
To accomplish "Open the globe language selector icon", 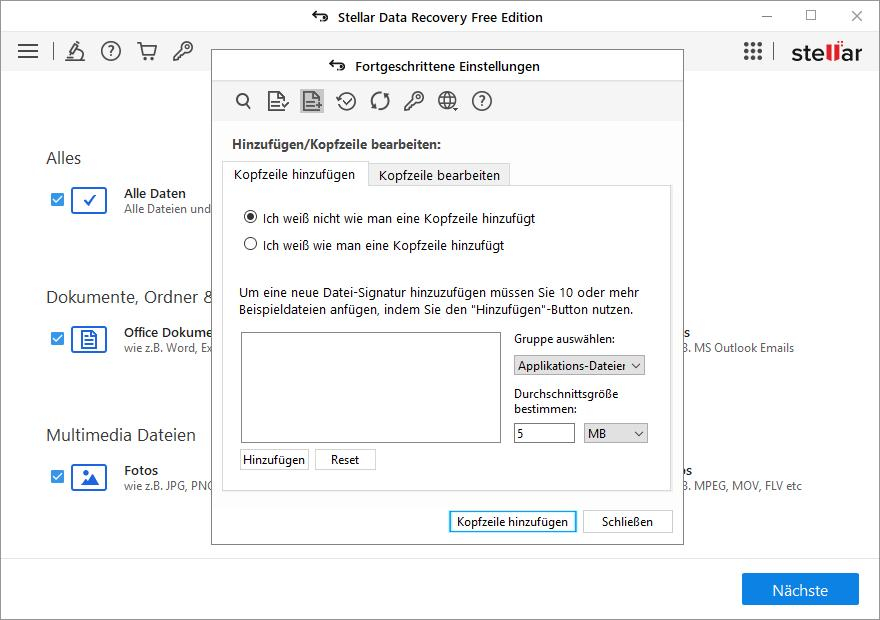I will (448, 101).
